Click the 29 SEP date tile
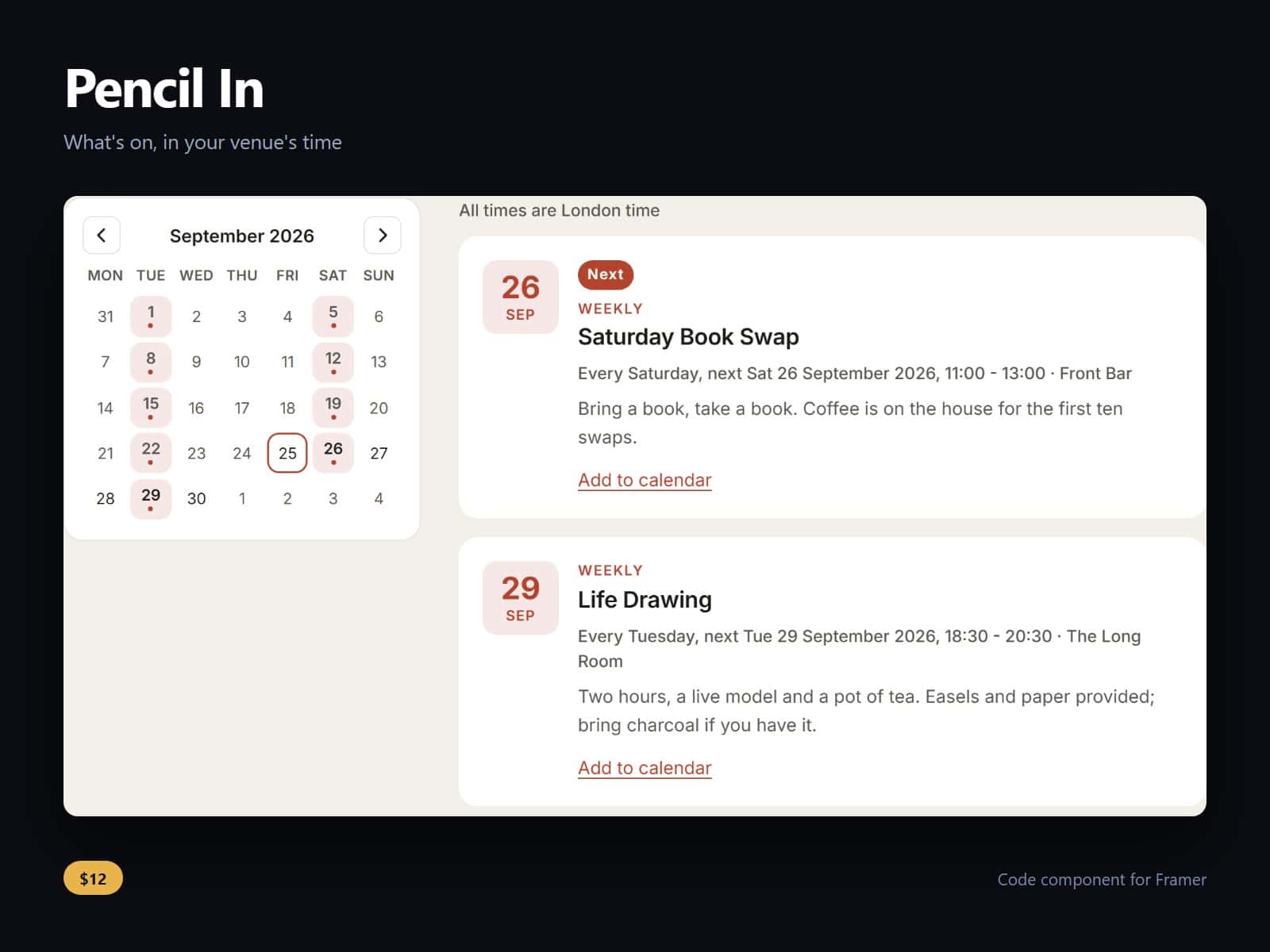The width and height of the screenshot is (1270, 952). click(x=521, y=598)
